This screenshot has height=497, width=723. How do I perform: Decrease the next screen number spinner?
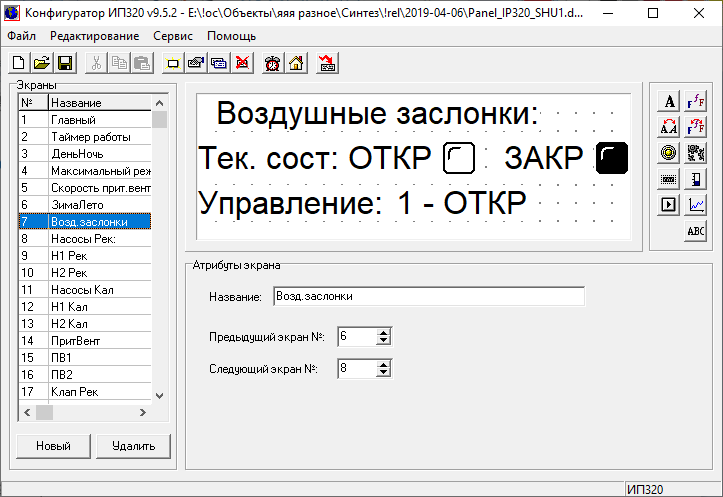pyautogui.click(x=383, y=373)
